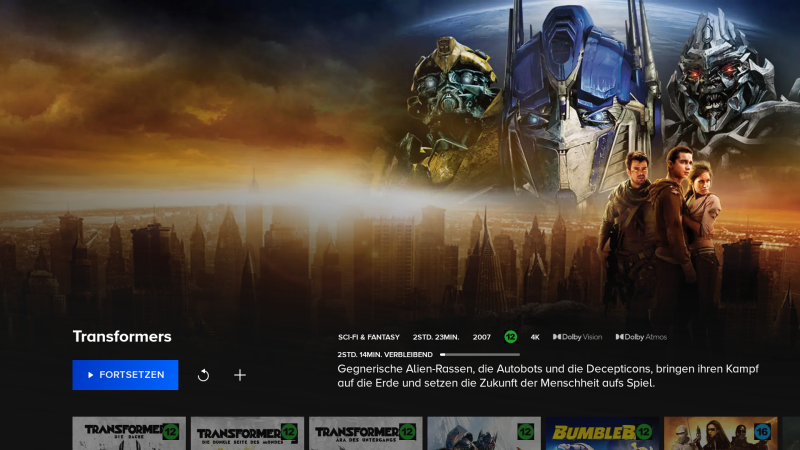Click the Dolby Vision logo
800x450 pixels.
pos(577,337)
